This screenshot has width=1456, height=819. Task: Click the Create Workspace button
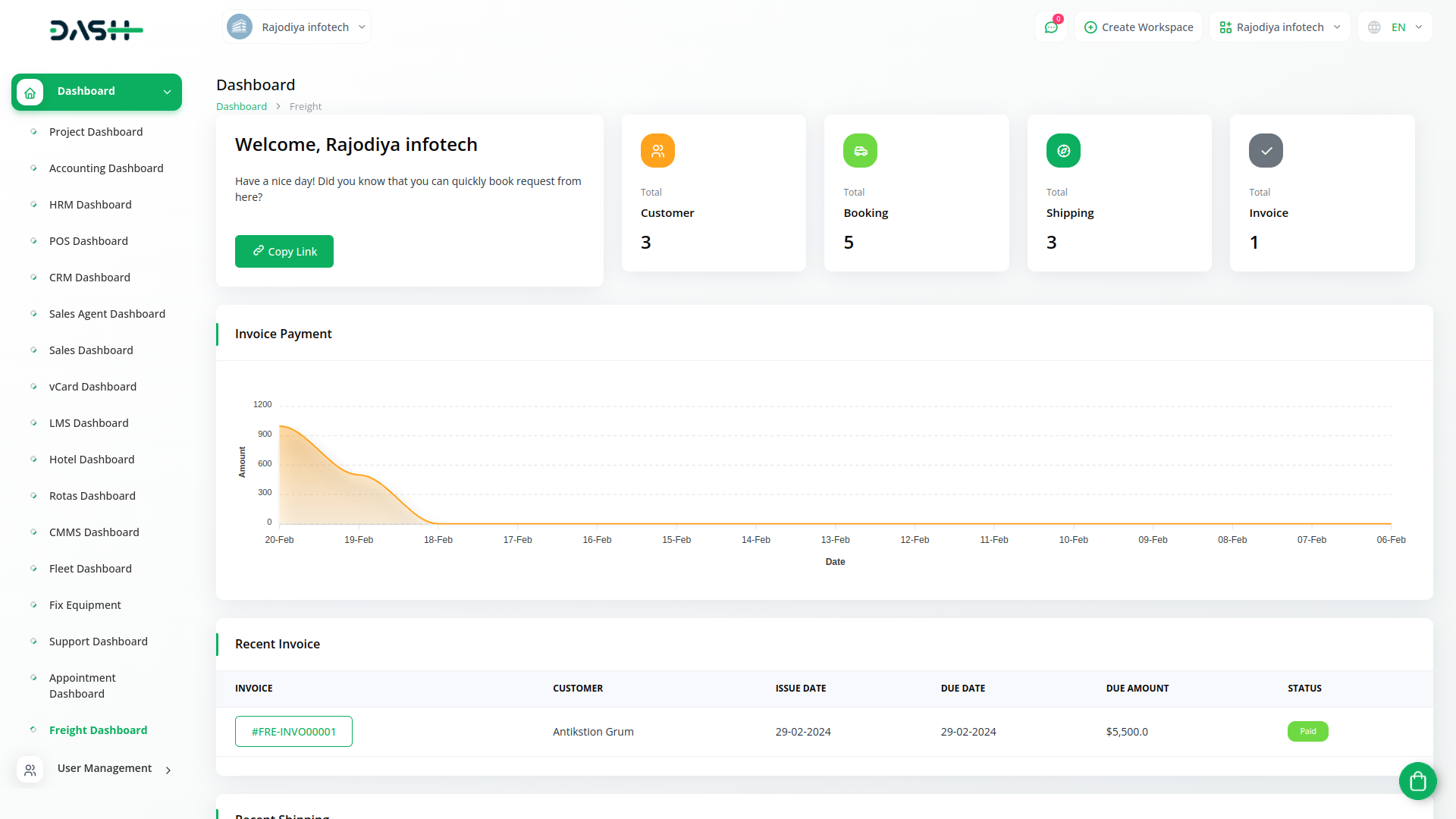1138,27
